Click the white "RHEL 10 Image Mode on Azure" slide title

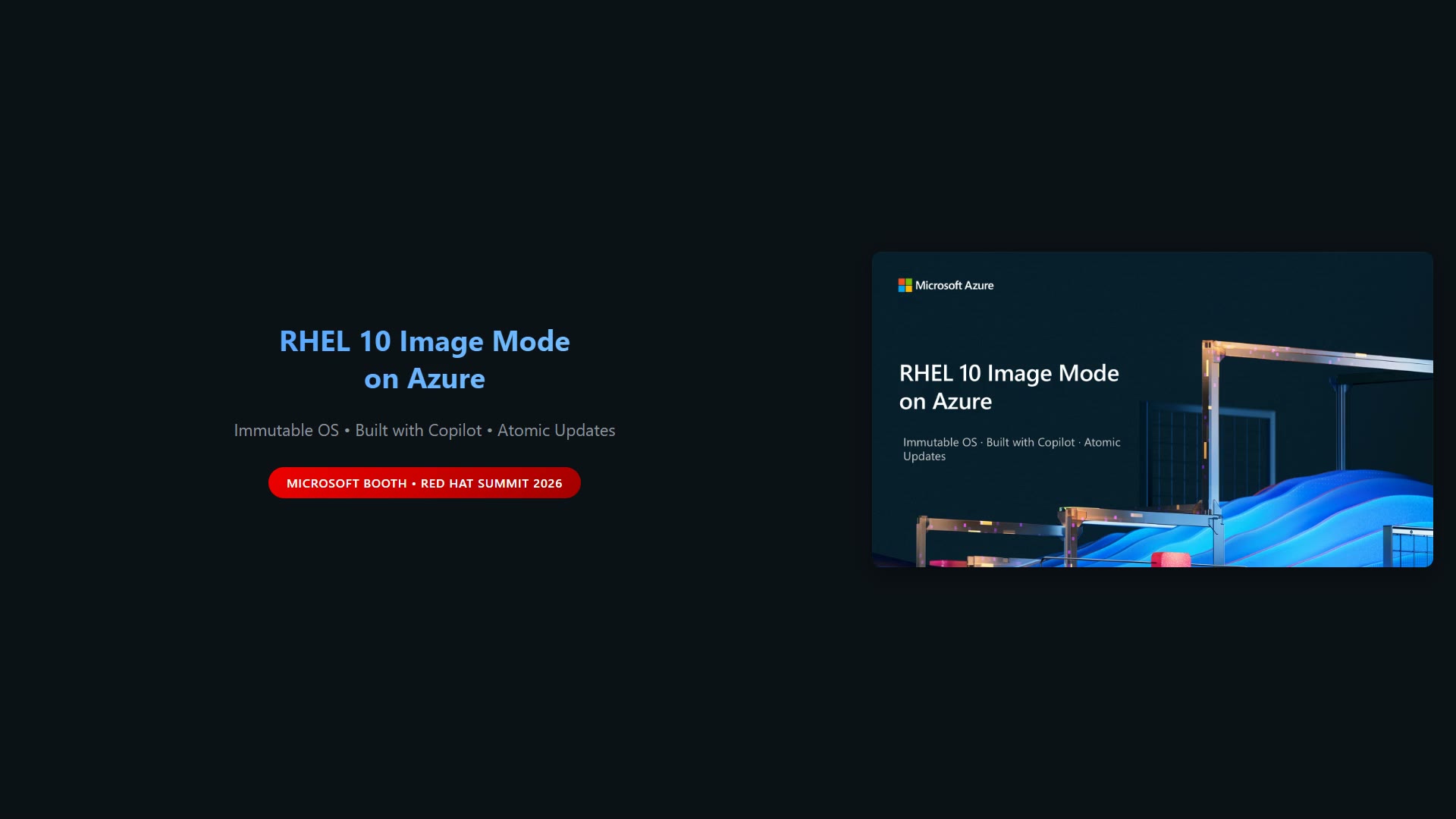(x=1009, y=387)
